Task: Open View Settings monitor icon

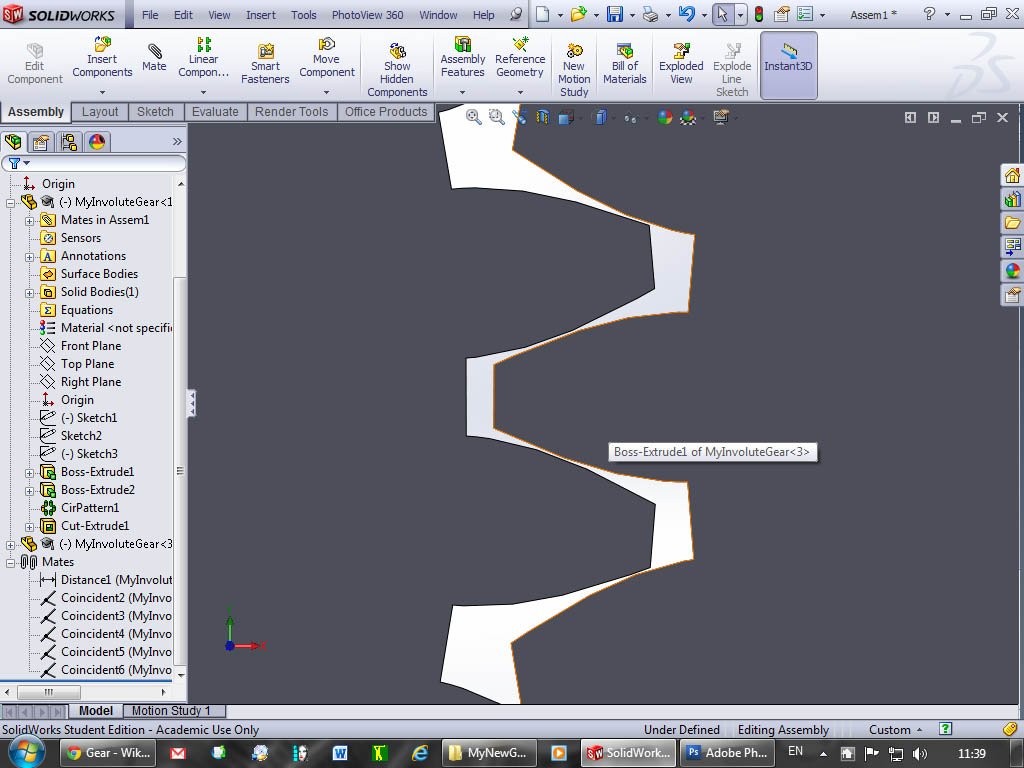Action: [x=720, y=118]
